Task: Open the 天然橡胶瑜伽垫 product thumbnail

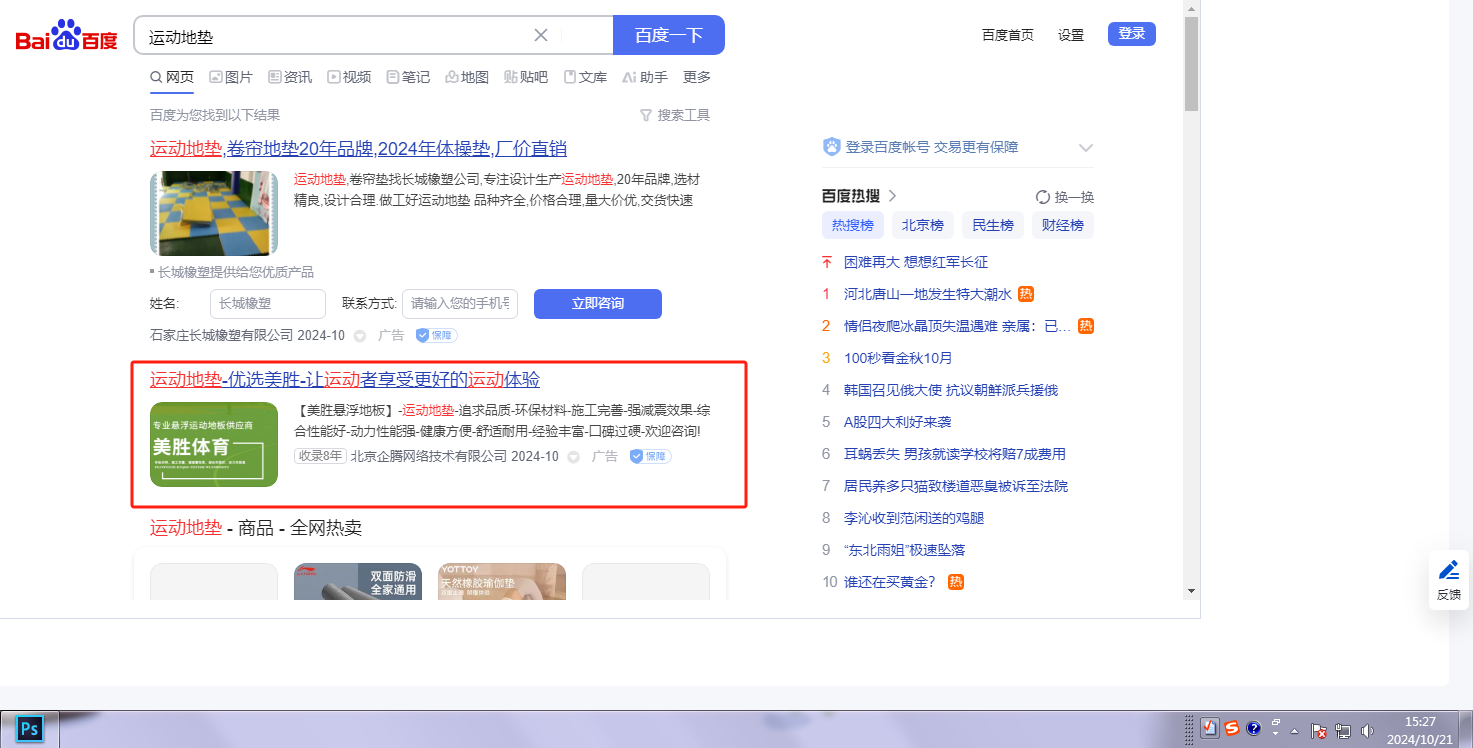Action: coord(502,581)
